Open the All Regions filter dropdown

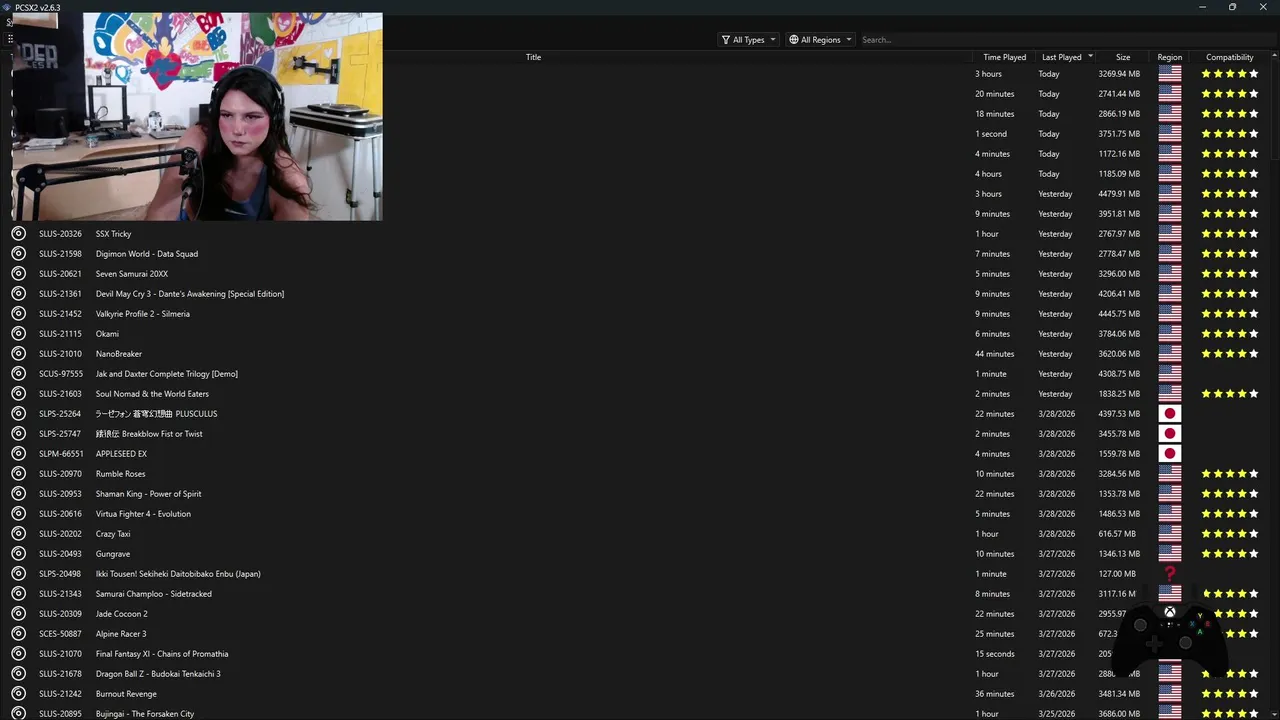pyautogui.click(x=820, y=40)
